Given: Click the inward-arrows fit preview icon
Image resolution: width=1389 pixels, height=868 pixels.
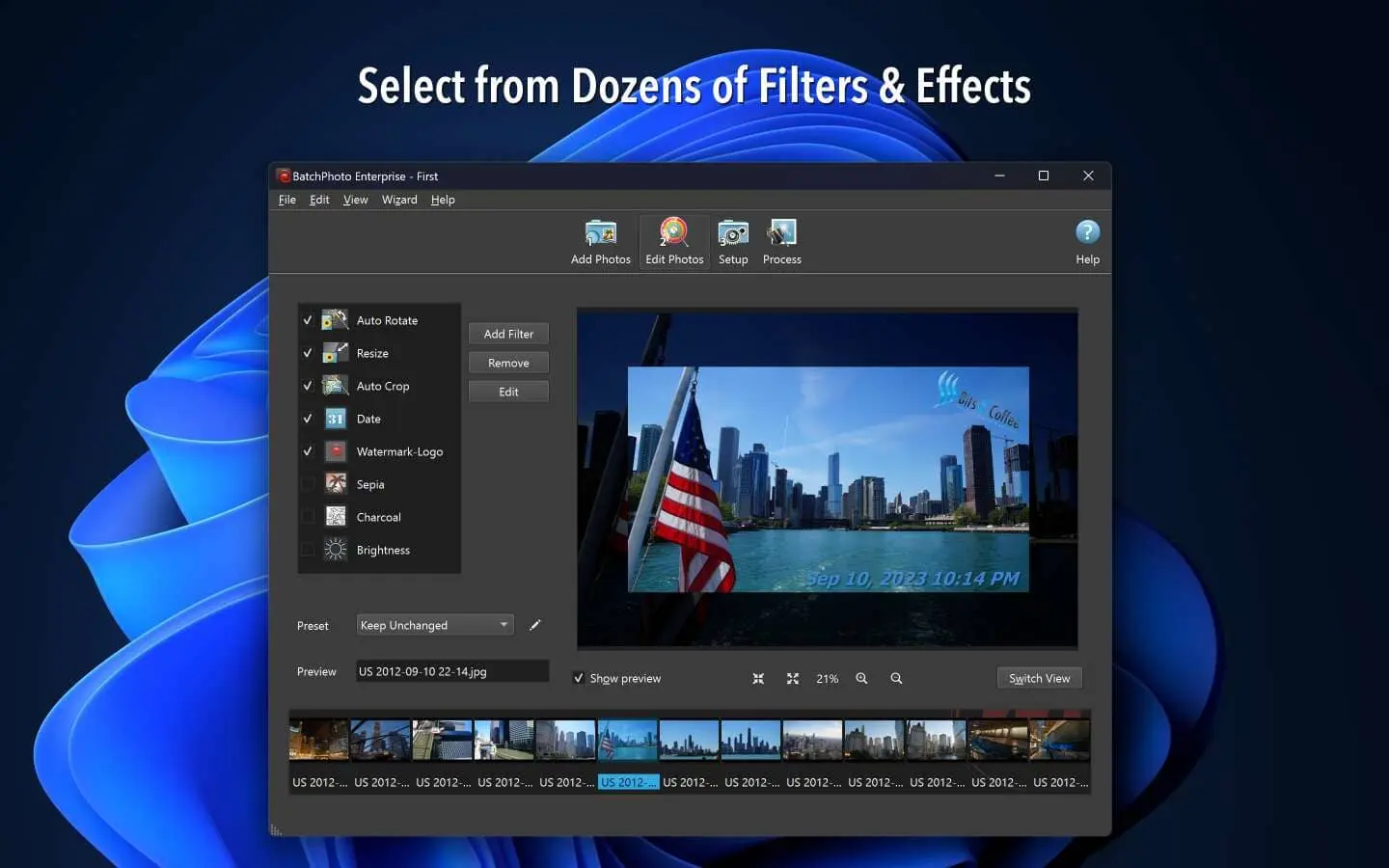Looking at the screenshot, I should click(758, 679).
